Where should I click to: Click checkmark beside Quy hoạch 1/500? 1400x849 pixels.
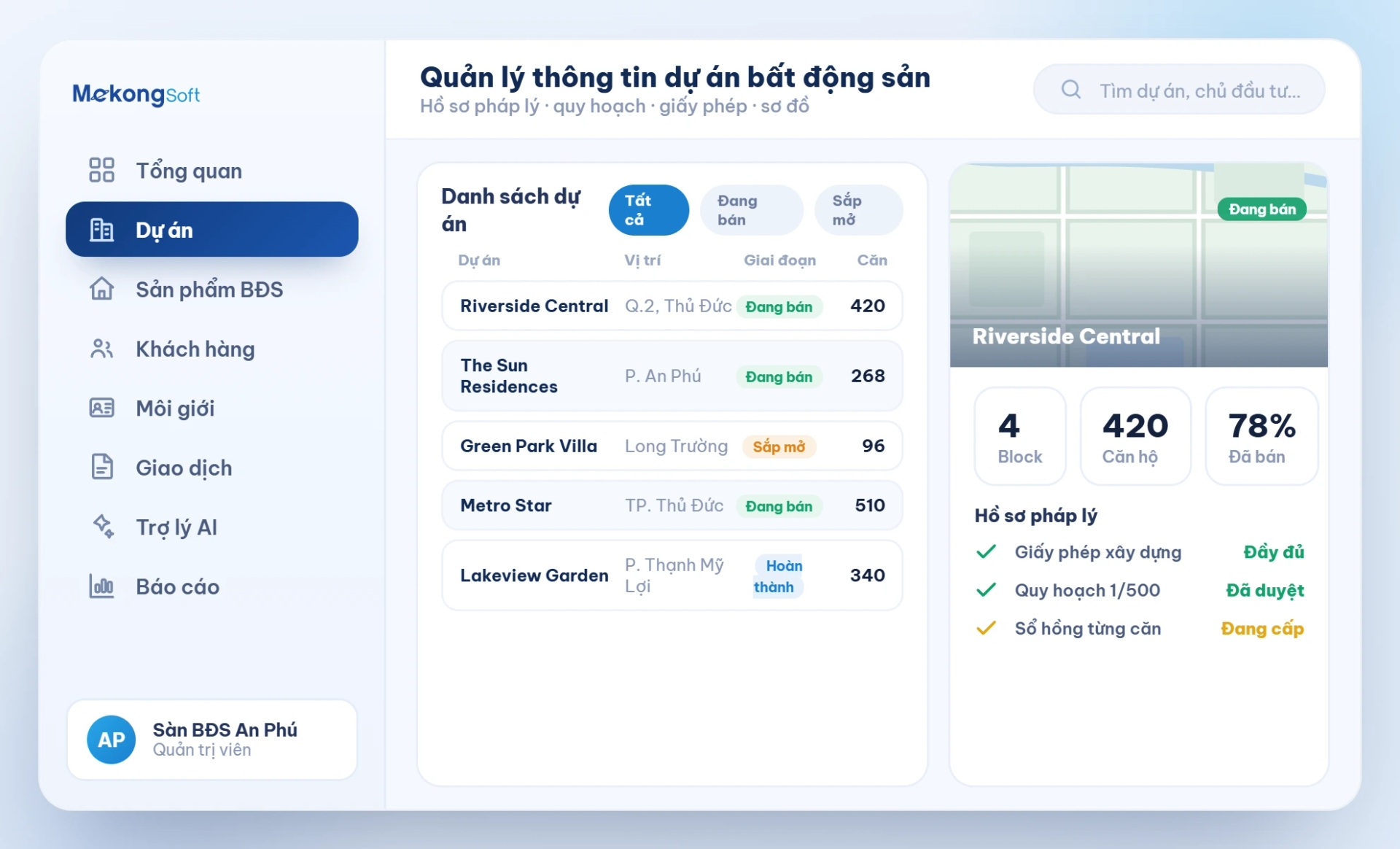986,590
